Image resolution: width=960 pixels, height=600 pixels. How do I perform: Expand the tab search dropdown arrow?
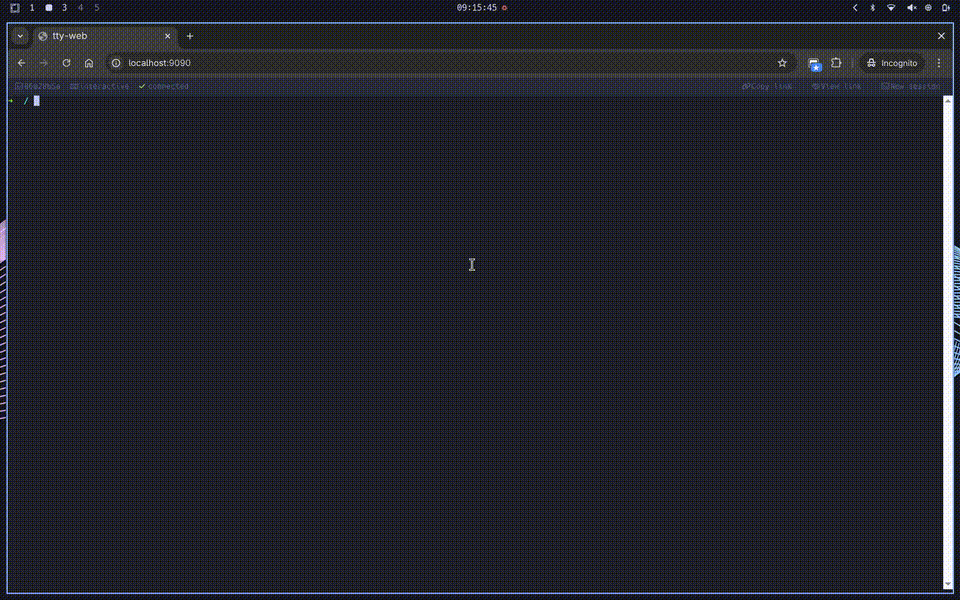pos(20,36)
